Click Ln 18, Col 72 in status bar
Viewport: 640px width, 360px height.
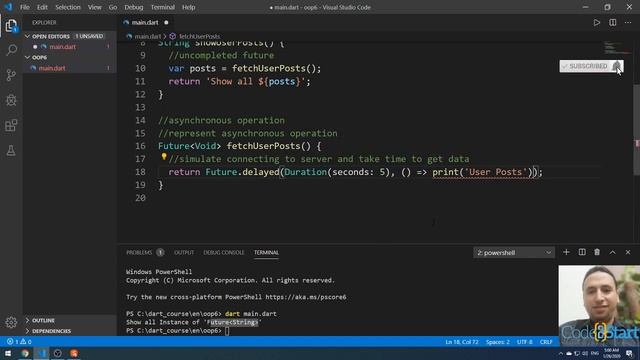point(462,342)
